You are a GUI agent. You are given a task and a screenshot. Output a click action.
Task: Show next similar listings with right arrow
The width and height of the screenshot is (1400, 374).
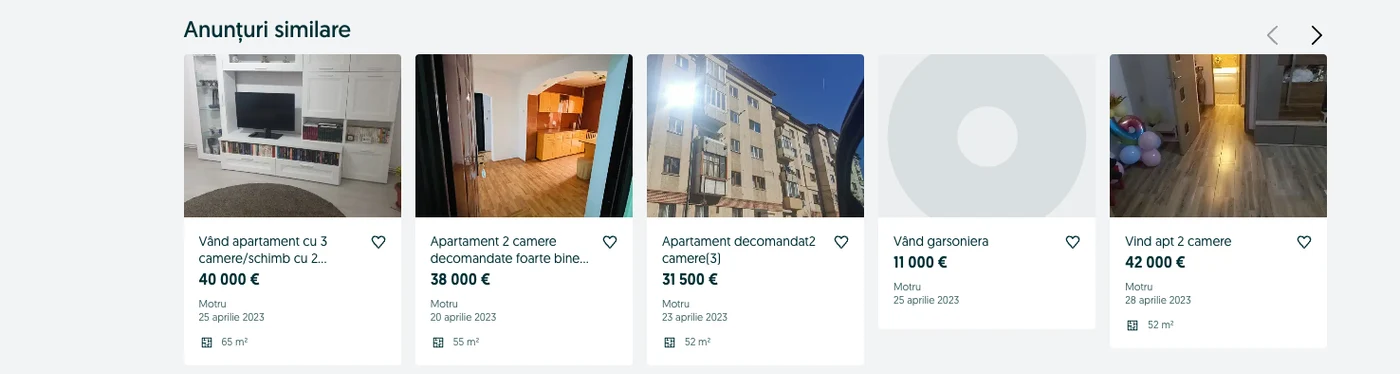(1316, 35)
